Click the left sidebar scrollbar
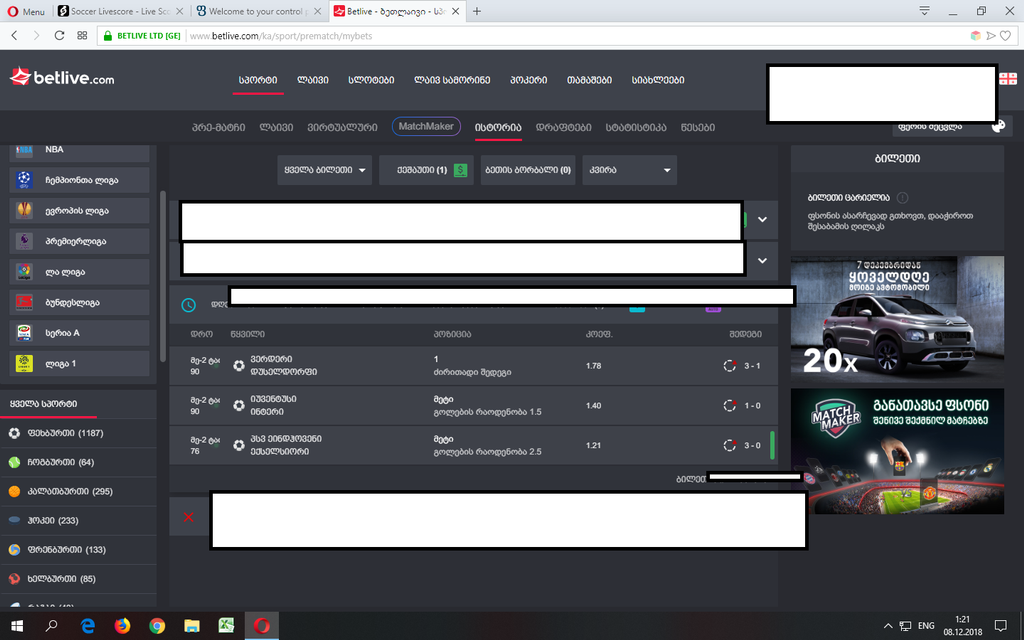The height and width of the screenshot is (640, 1024). click(163, 276)
